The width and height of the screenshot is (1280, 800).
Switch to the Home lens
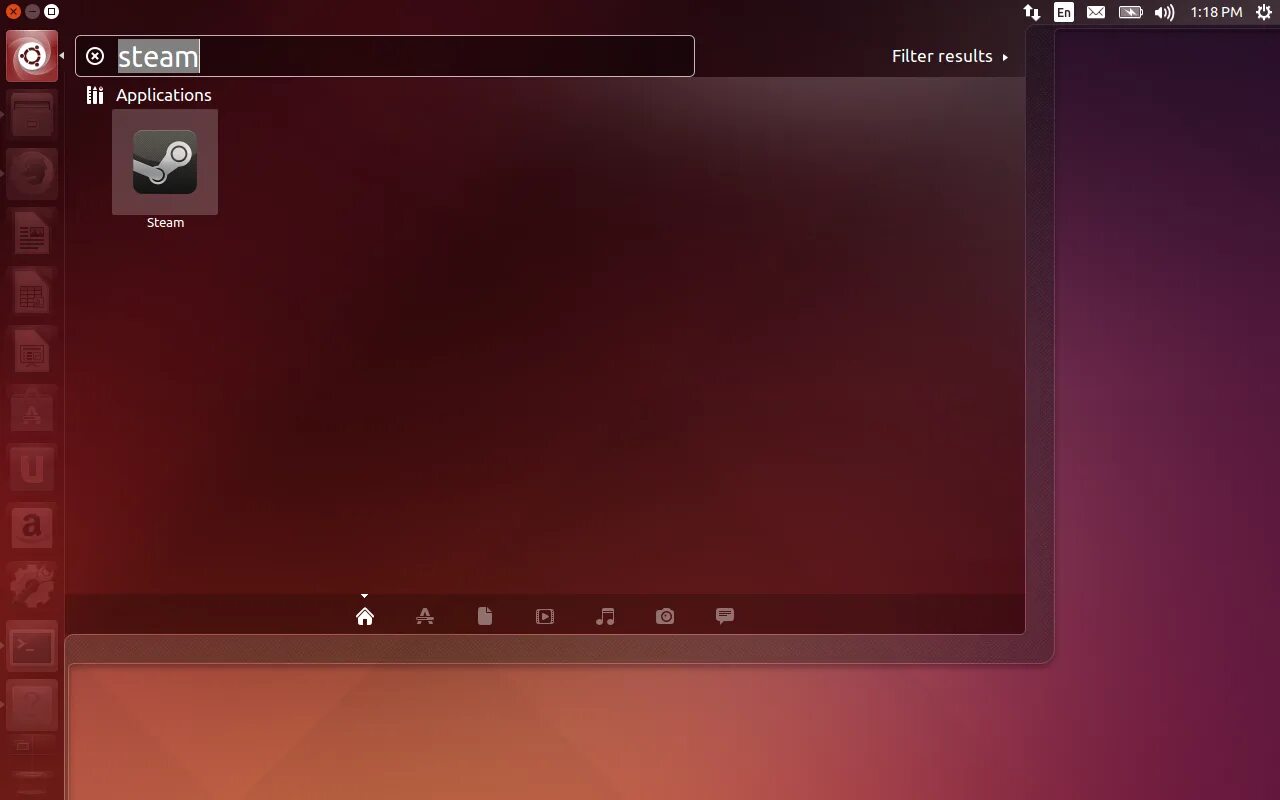click(x=365, y=616)
